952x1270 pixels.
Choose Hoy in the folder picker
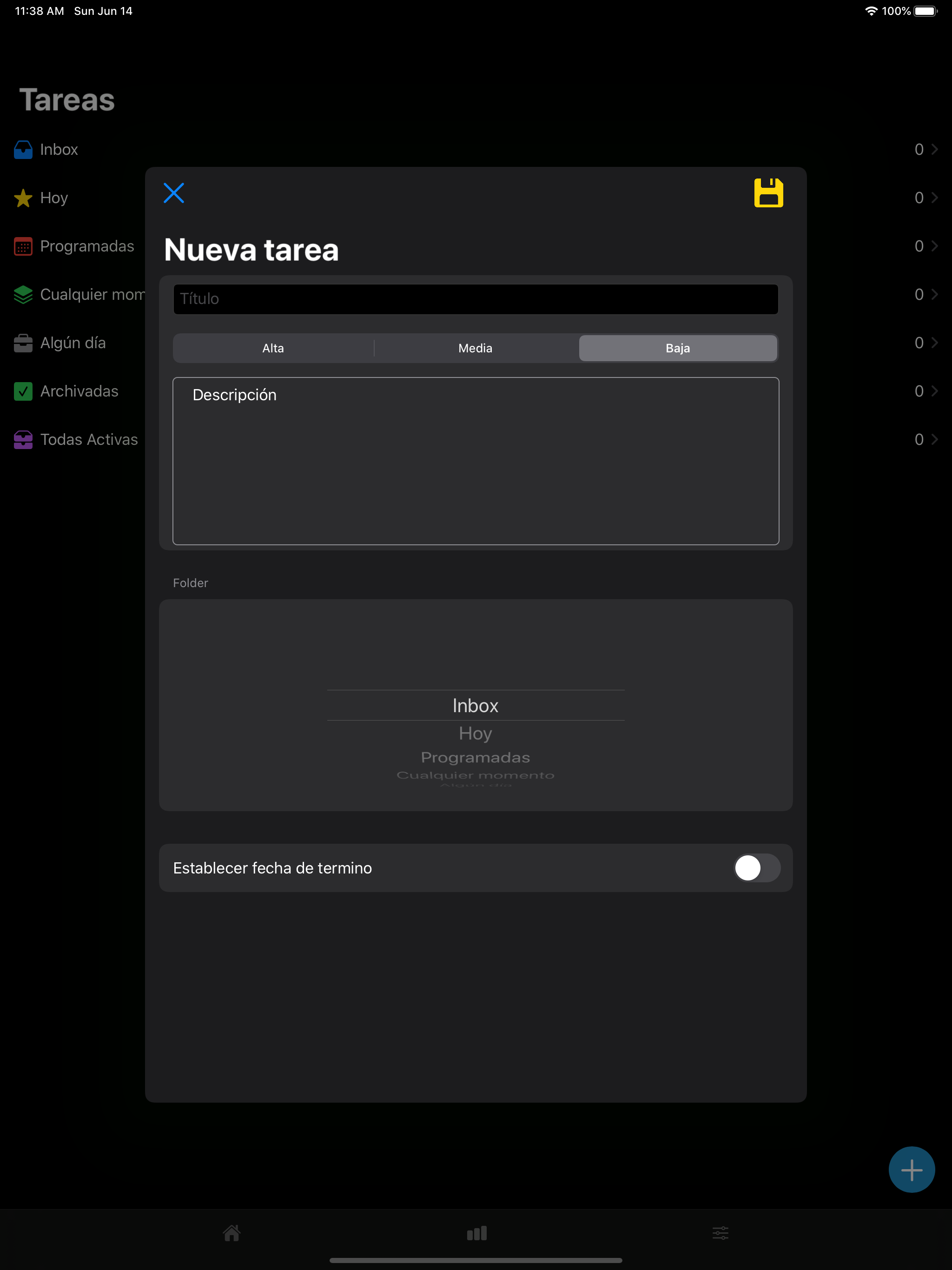pyautogui.click(x=476, y=733)
